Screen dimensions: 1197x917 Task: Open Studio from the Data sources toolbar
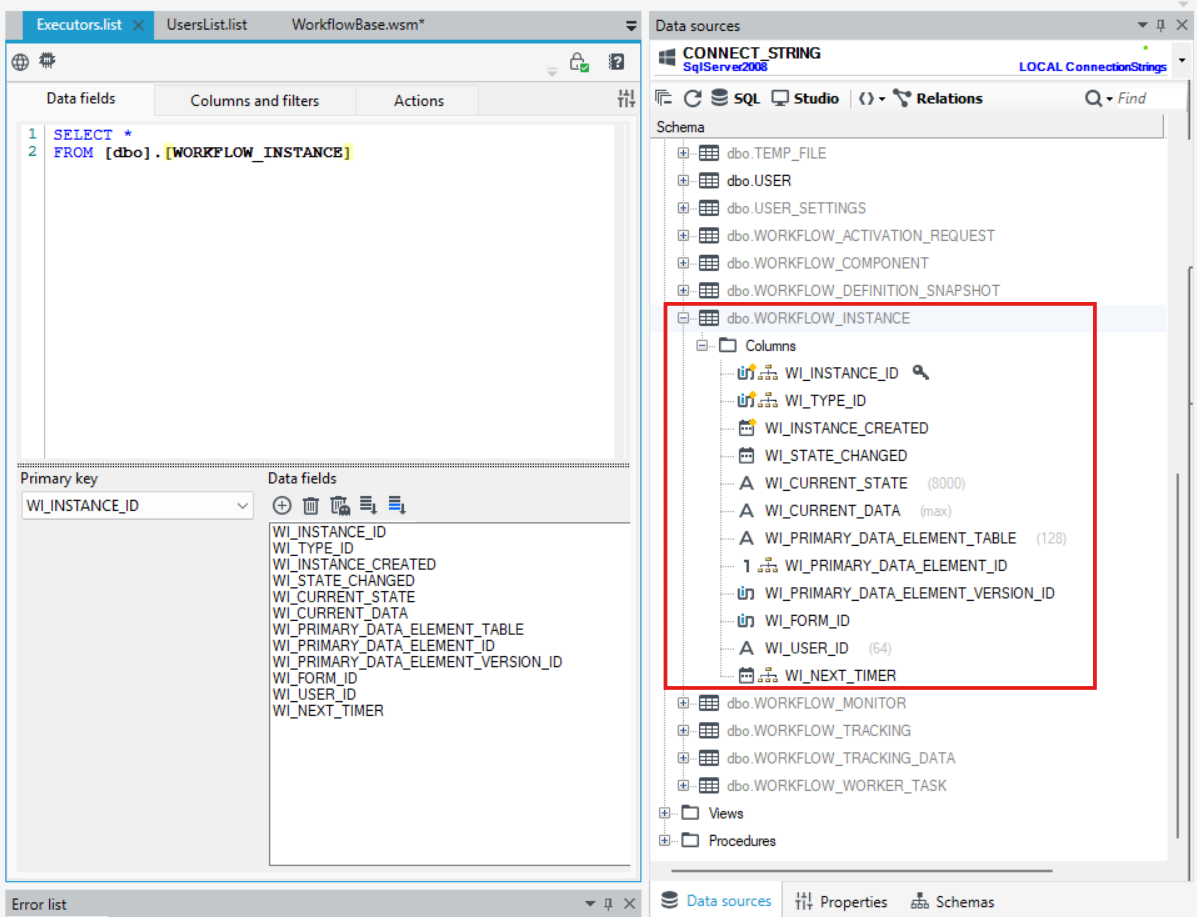coord(805,98)
